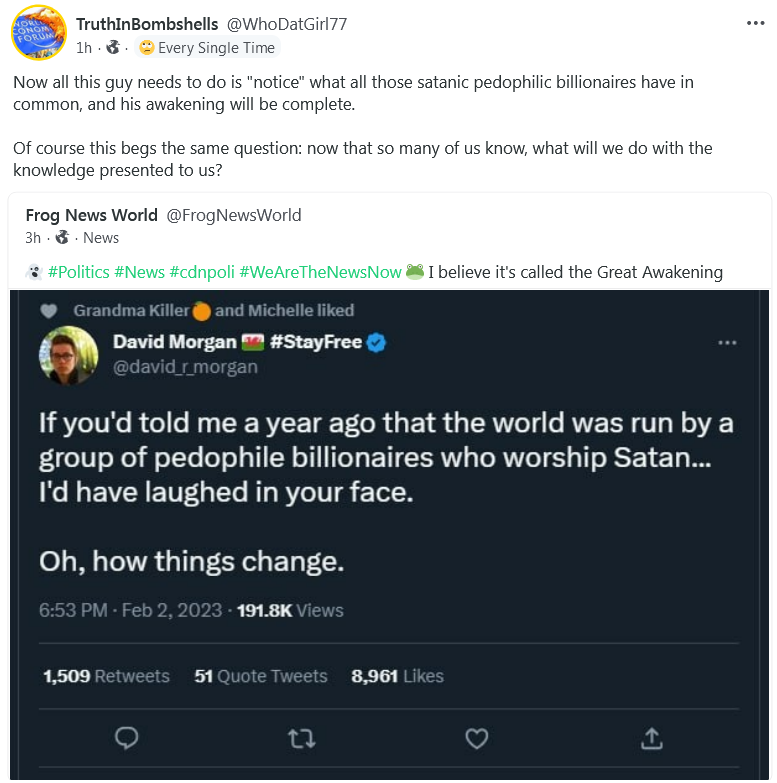Click the heart like icon below tweet stats

pos(477,739)
